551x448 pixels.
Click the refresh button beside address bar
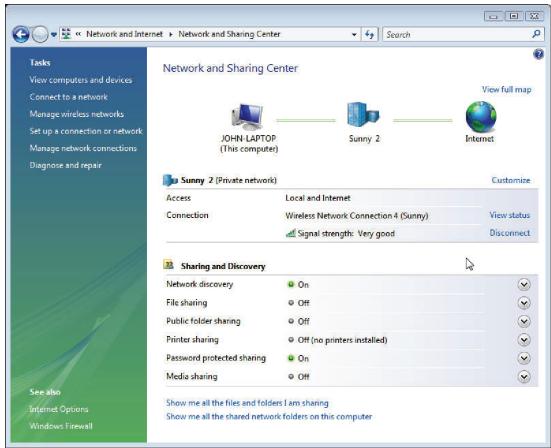(x=370, y=34)
